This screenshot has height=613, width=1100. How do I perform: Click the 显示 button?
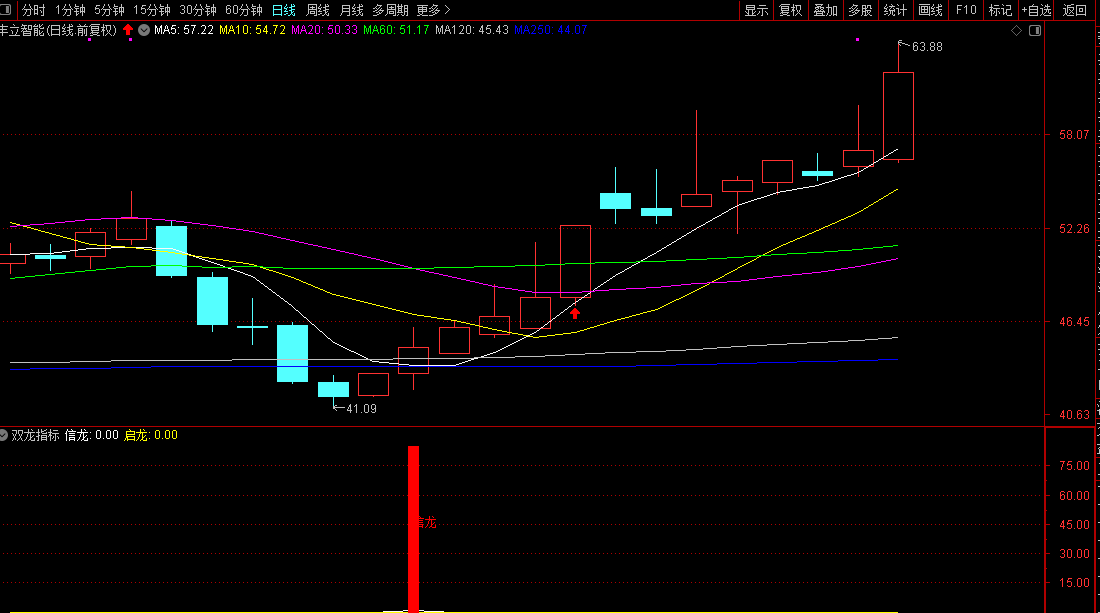pyautogui.click(x=756, y=10)
